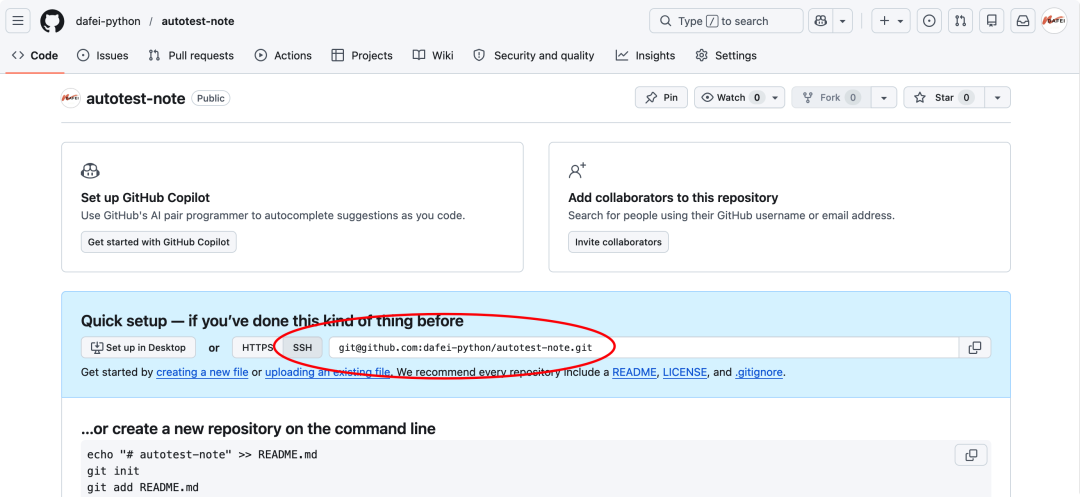
Task: Click the autotest-note repository title
Action: pyautogui.click(x=136, y=98)
